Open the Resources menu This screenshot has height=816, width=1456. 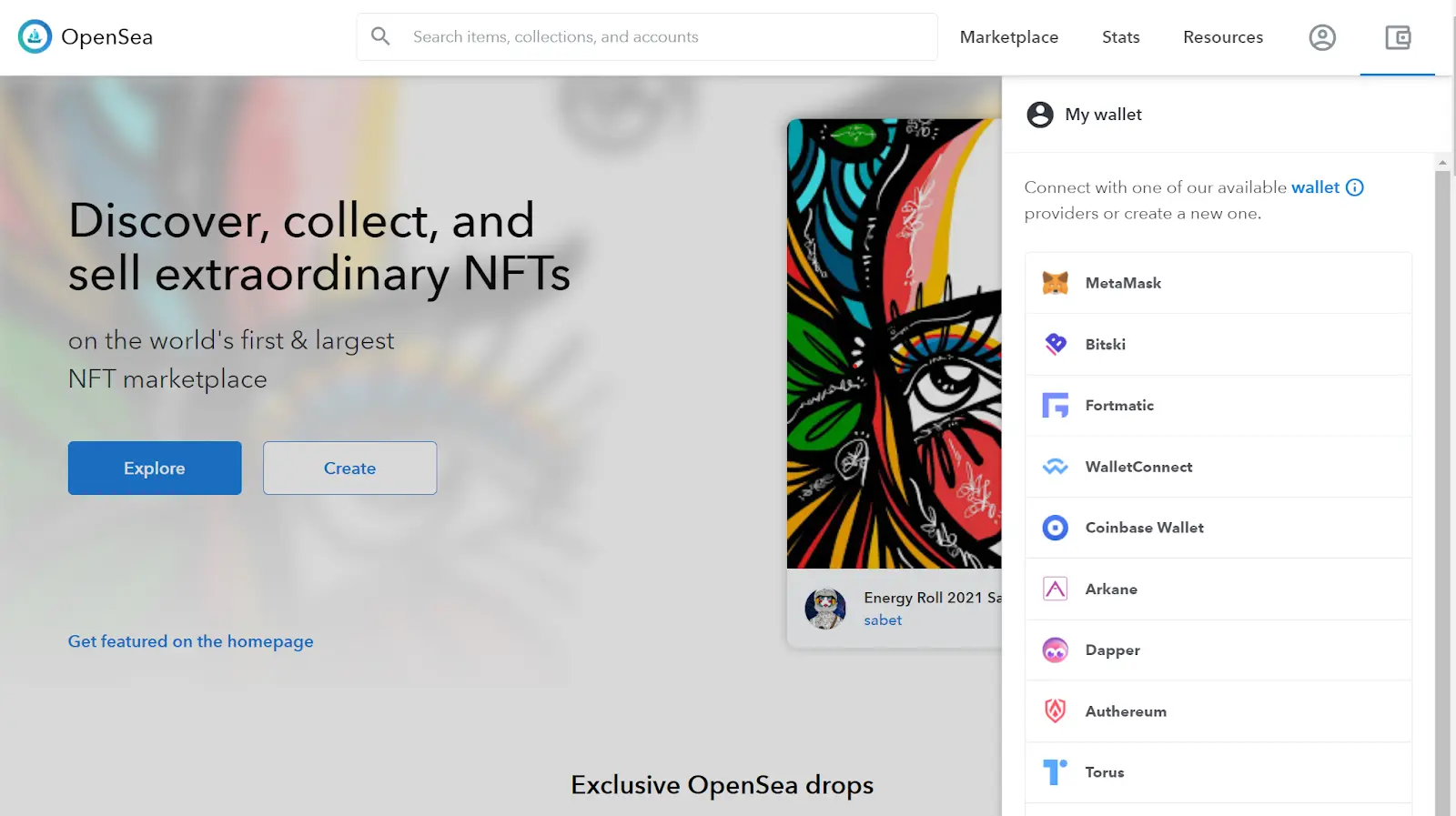point(1222,37)
